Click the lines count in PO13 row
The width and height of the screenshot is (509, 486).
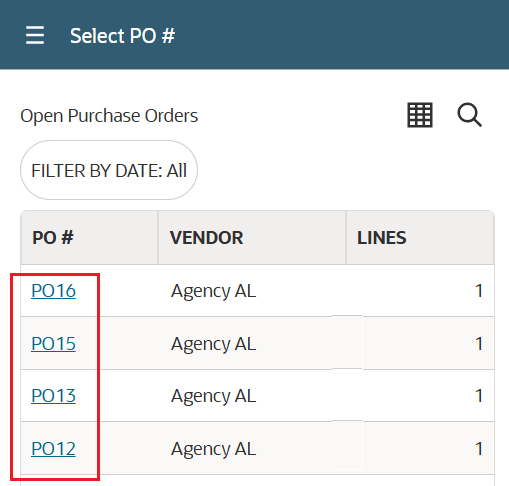[x=479, y=396]
